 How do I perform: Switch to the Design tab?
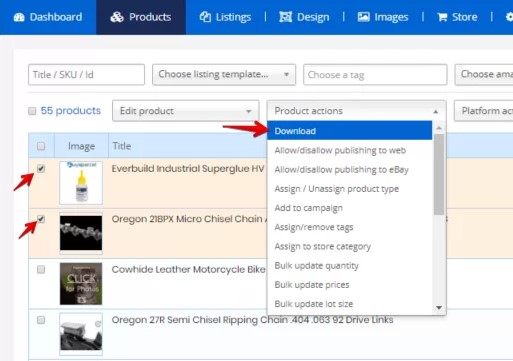coord(304,17)
